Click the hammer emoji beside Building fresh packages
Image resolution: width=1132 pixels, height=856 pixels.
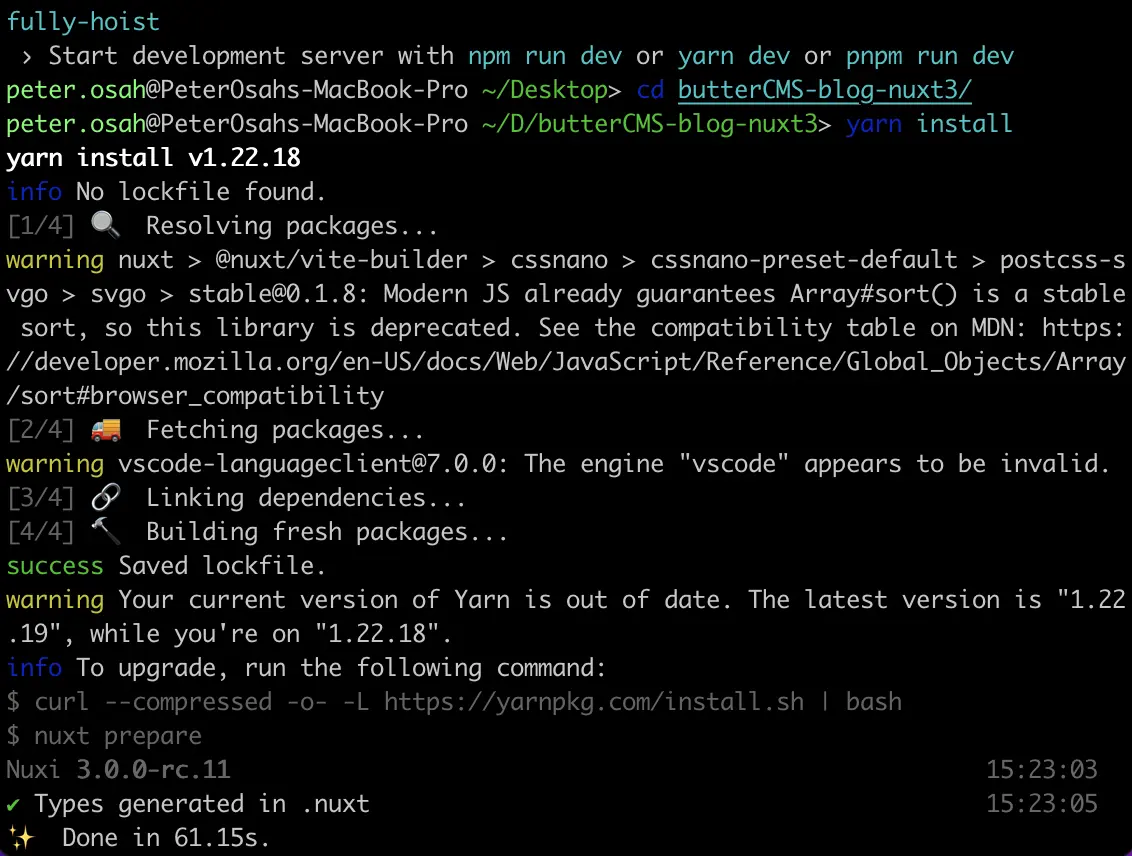(x=105, y=531)
